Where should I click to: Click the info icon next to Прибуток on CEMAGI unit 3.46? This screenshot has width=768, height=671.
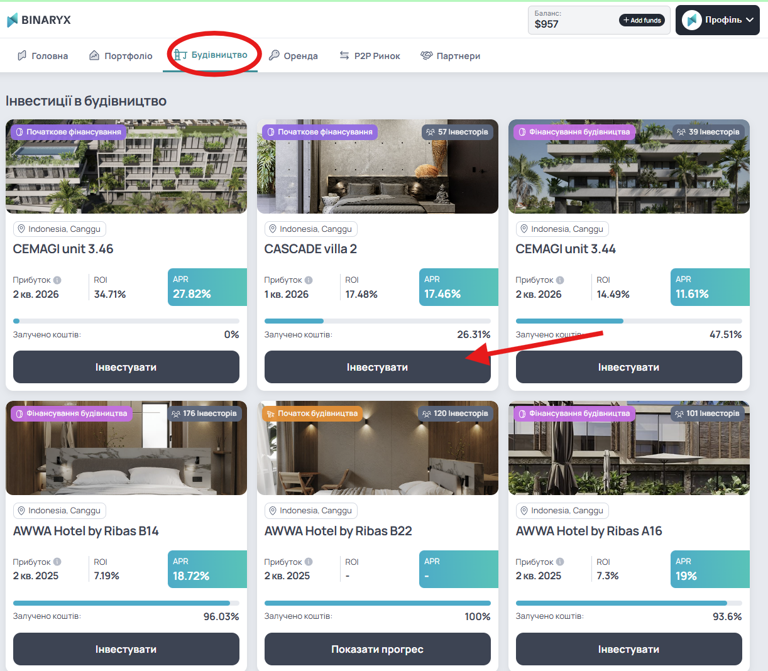(x=57, y=280)
